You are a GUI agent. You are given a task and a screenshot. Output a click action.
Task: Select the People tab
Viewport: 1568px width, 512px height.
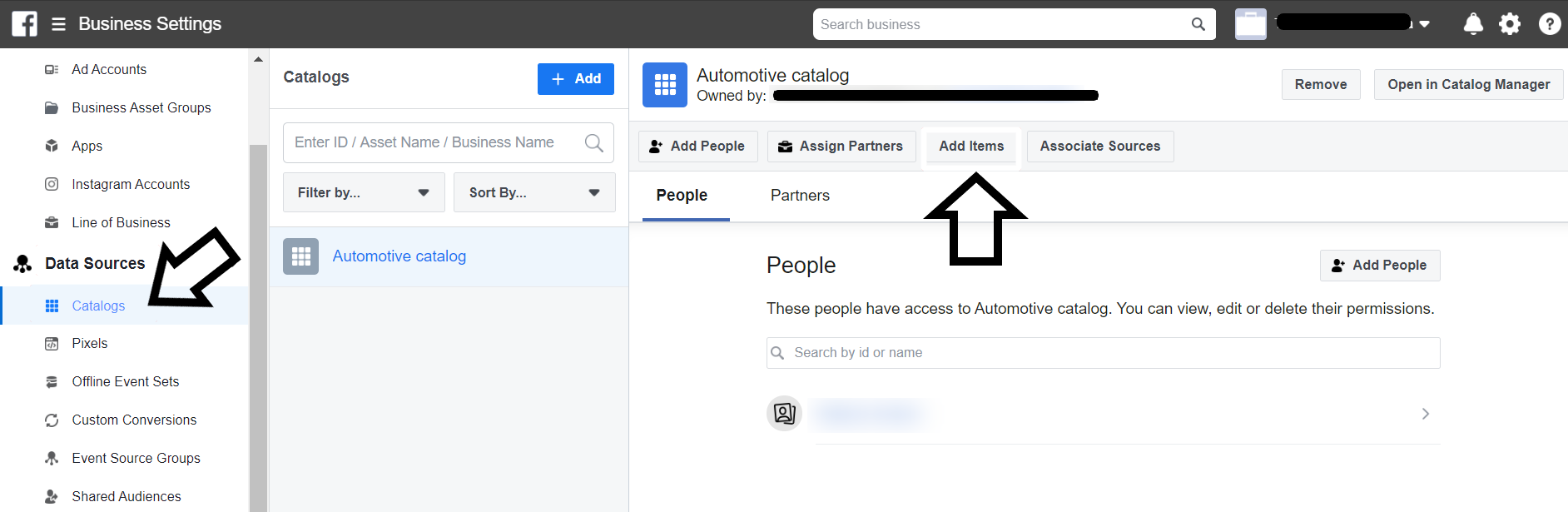pyautogui.click(x=682, y=196)
